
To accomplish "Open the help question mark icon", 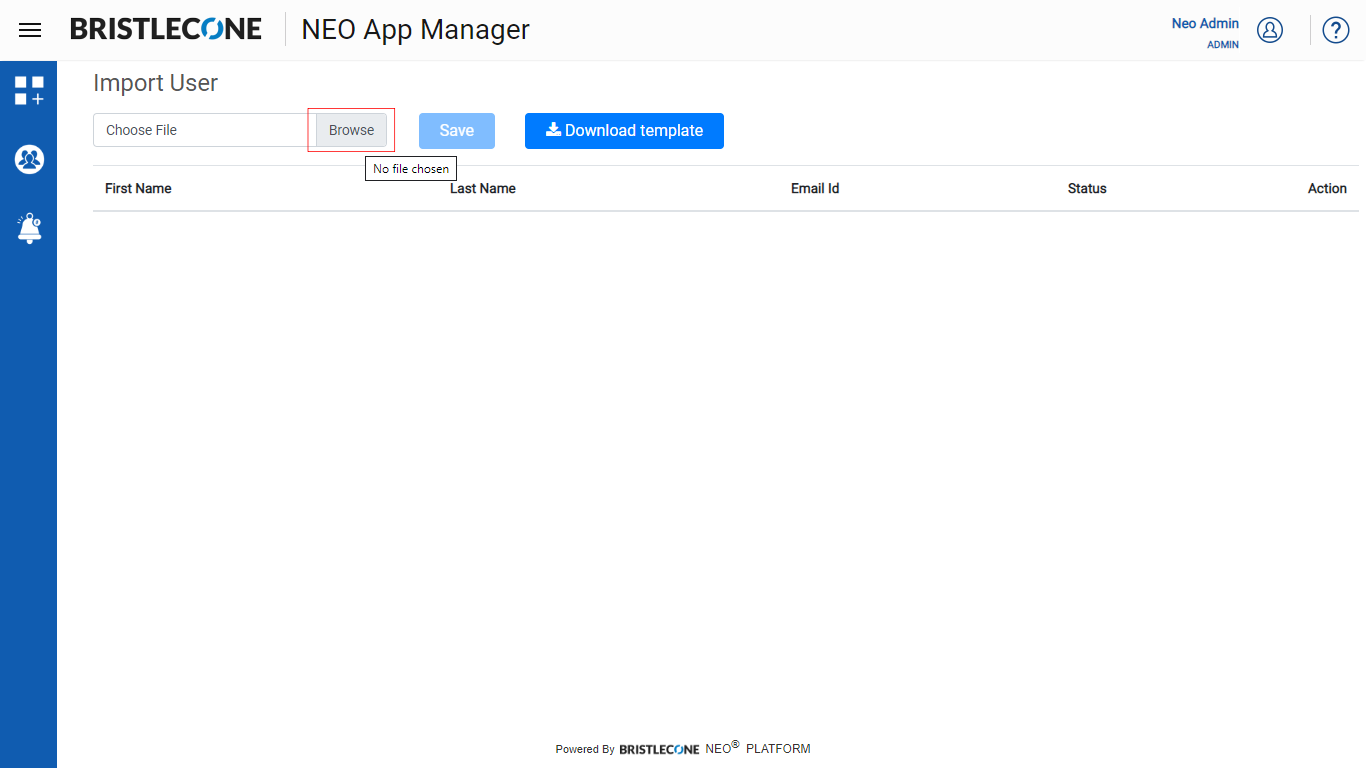I will 1336,30.
